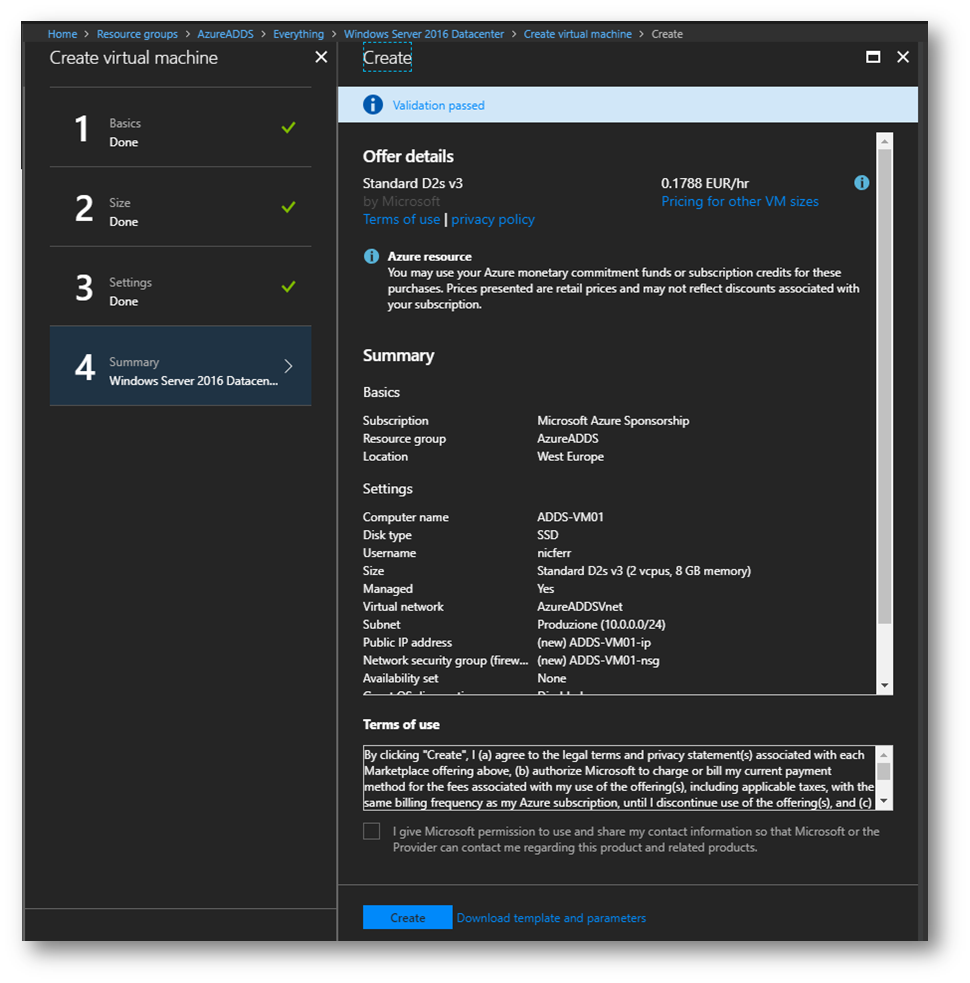Open Everything breadcrumb link
The height and width of the screenshot is (983, 970).
pos(298,34)
